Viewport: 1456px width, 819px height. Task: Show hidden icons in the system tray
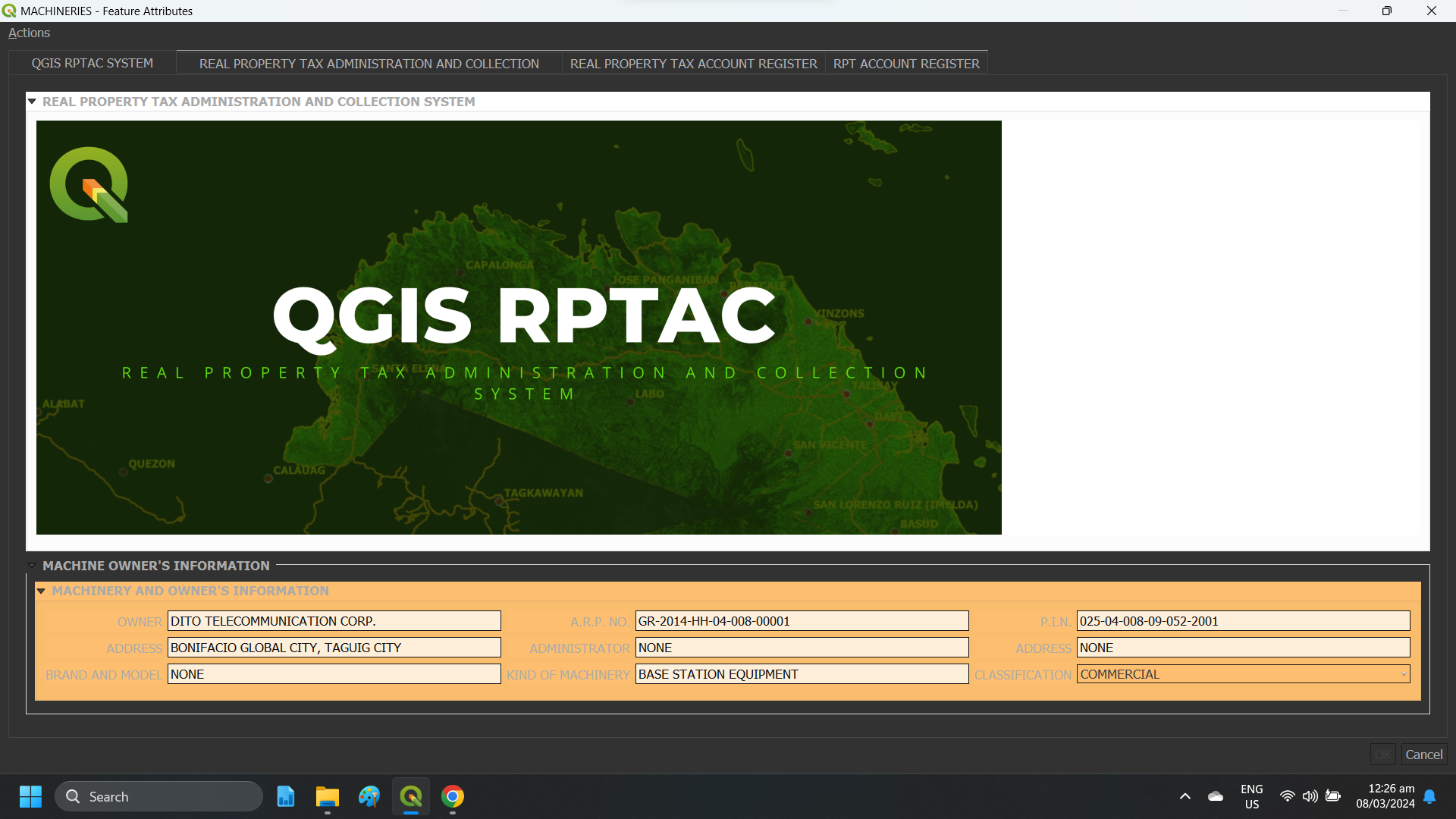click(x=1185, y=796)
